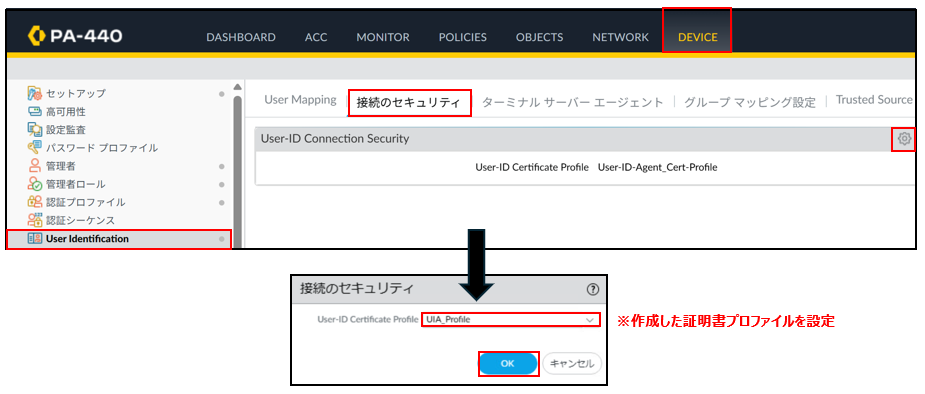Go to the POLICIES tab
925x394 pixels.
click(462, 37)
